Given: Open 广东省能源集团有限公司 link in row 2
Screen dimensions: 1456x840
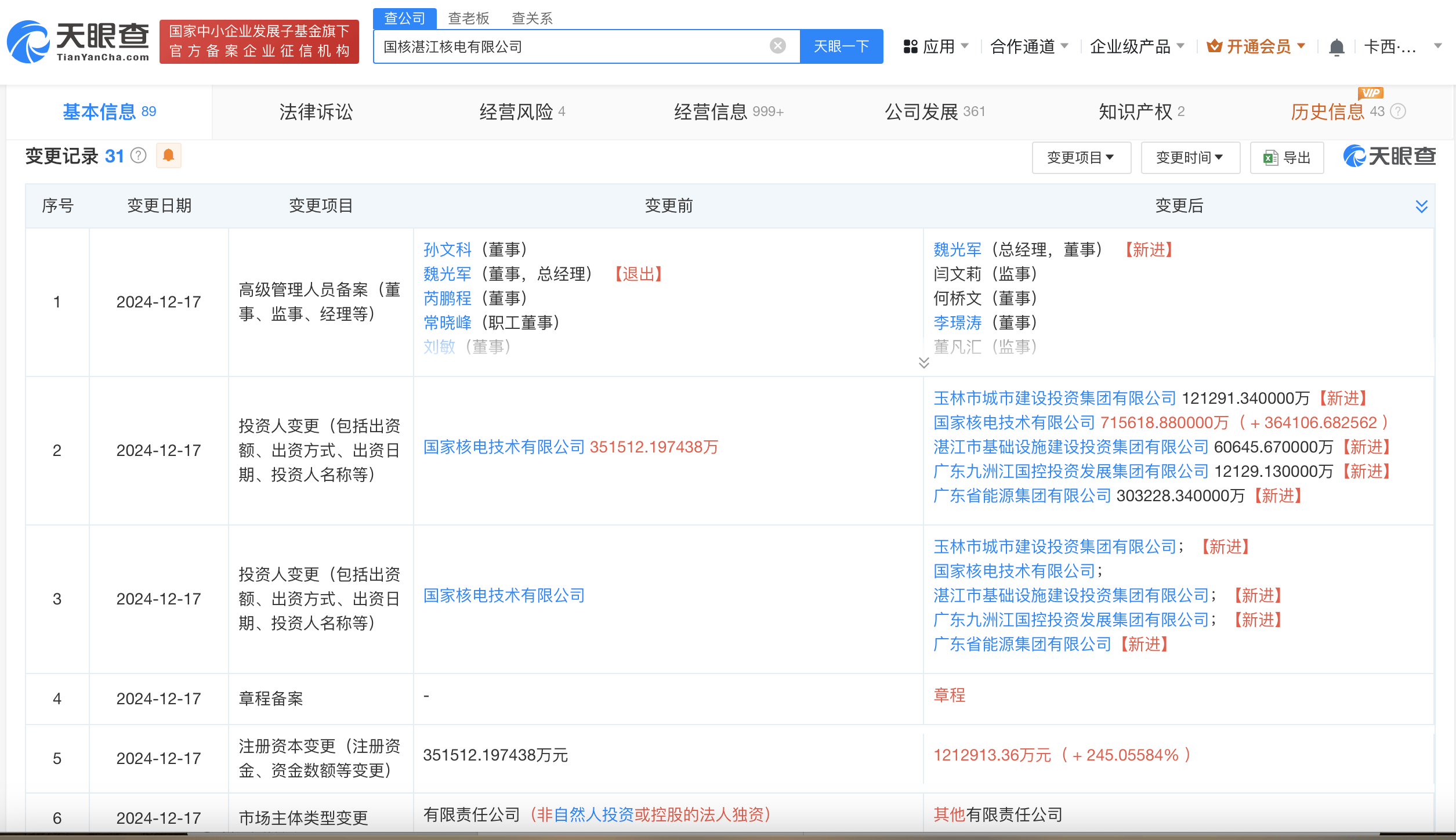Looking at the screenshot, I should [x=1022, y=495].
